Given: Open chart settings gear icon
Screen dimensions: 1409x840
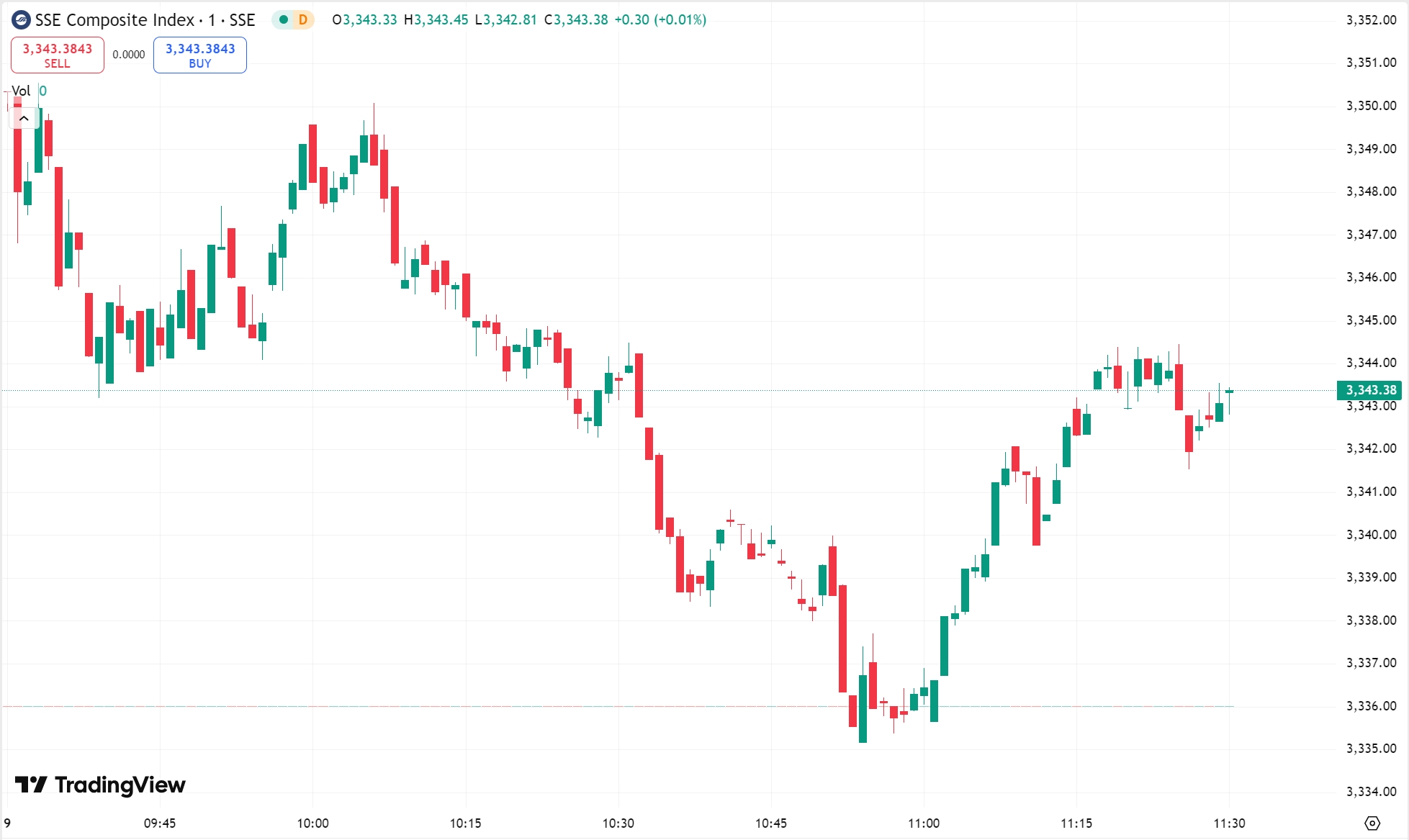Looking at the screenshot, I should click(1372, 823).
